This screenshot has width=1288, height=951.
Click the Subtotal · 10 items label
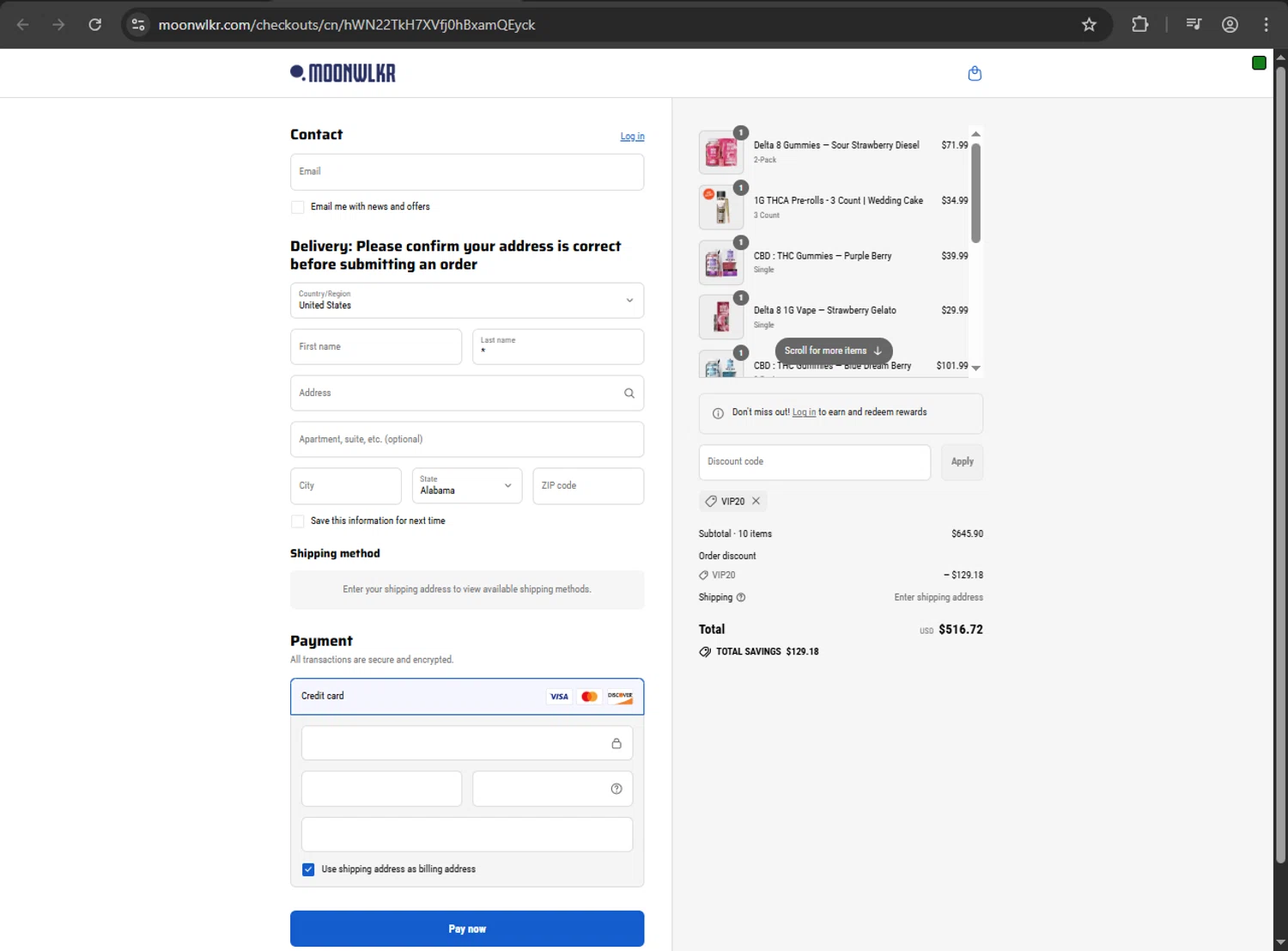[x=735, y=534]
